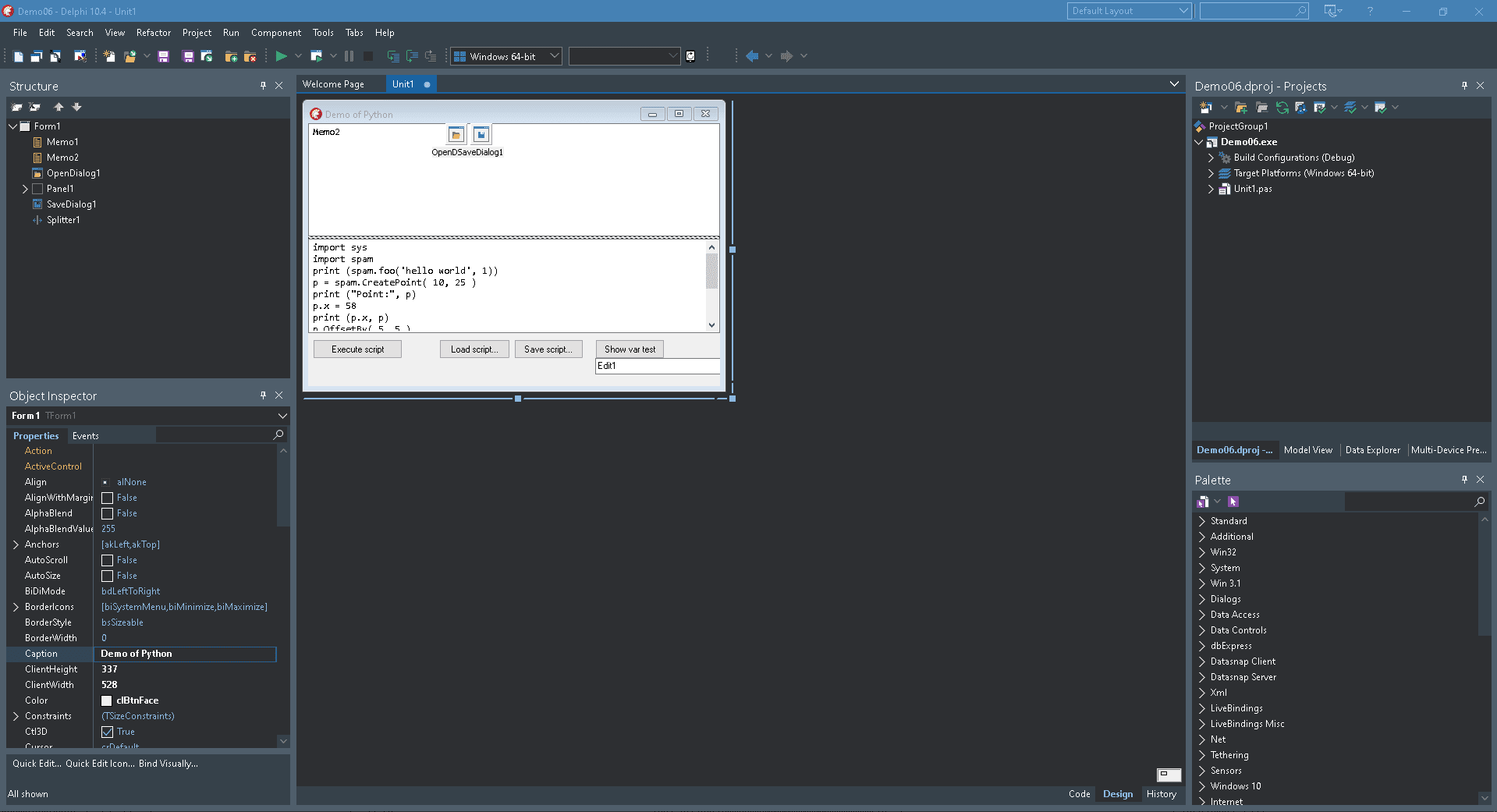This screenshot has width=1497, height=812.
Task: Switch to the Events tab in Object Inspector
Action: pos(86,436)
